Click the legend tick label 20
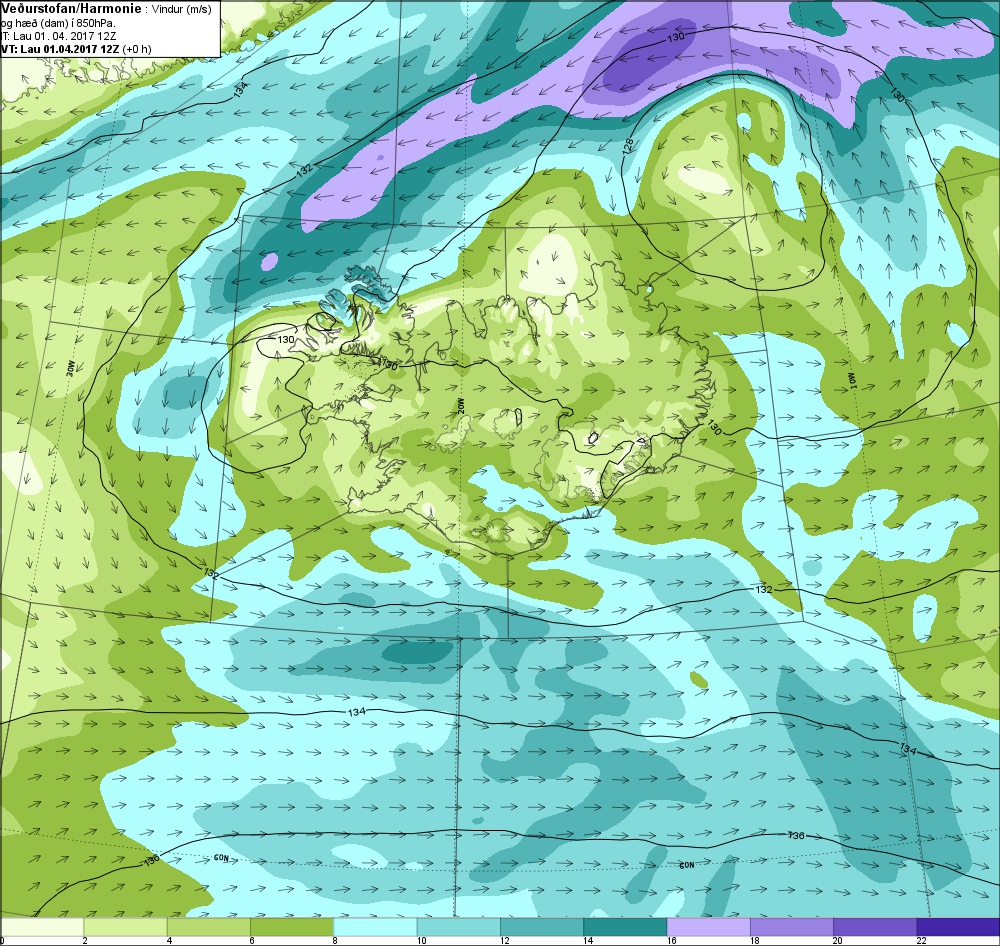 [838, 940]
